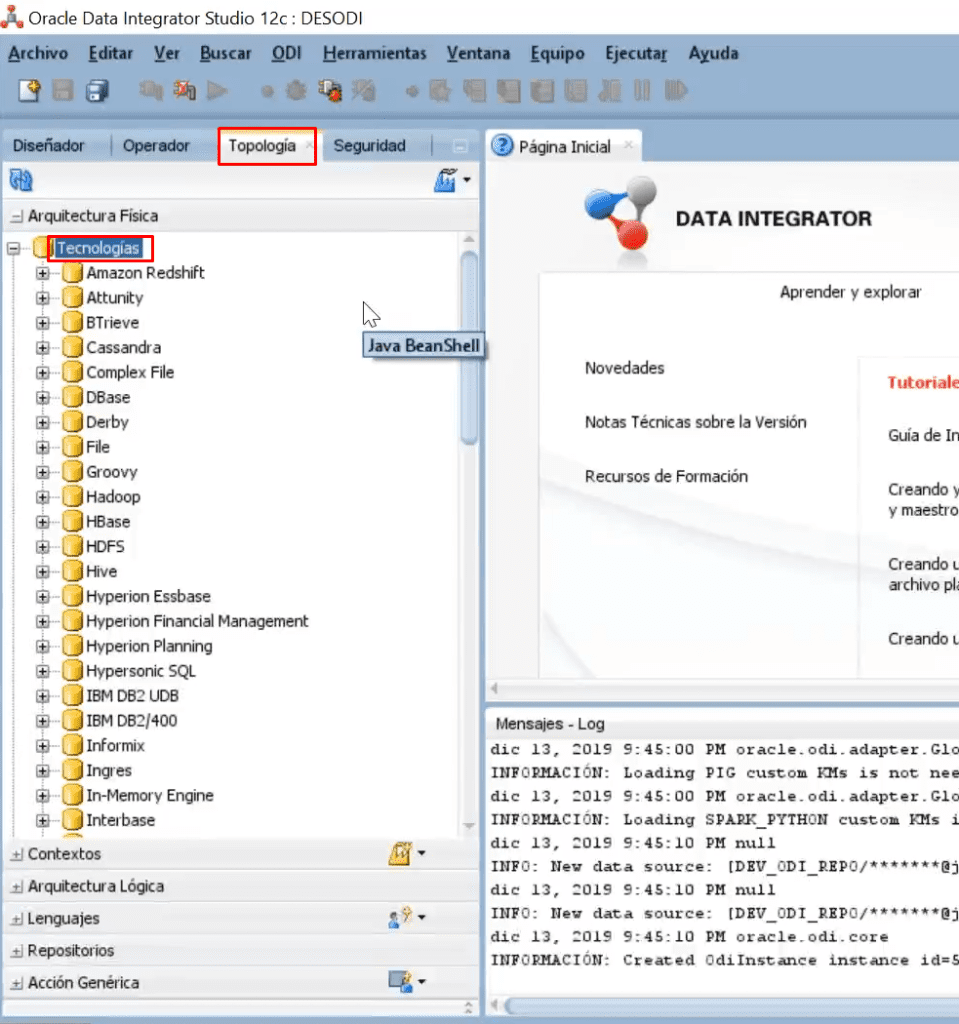
Task: Click the refresh icon in the Topología panel
Action: (x=22, y=180)
